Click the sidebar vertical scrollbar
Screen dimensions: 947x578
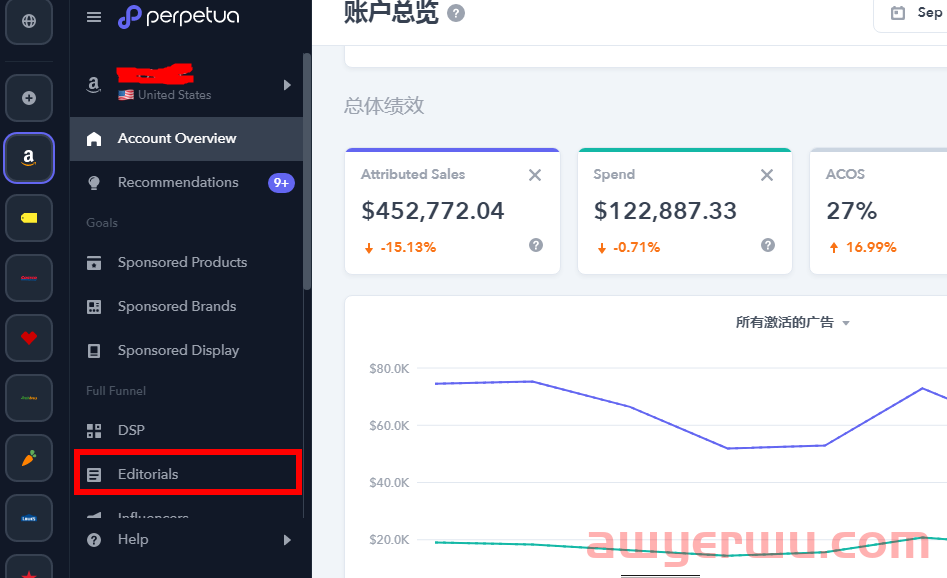coord(307,170)
